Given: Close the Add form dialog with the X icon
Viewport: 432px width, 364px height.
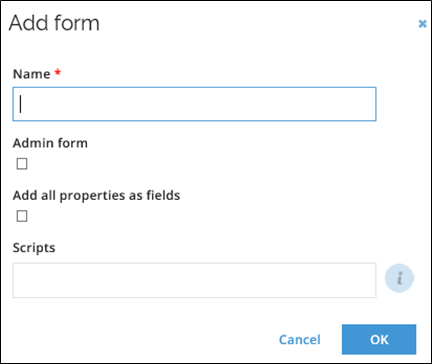Looking at the screenshot, I should [x=422, y=24].
